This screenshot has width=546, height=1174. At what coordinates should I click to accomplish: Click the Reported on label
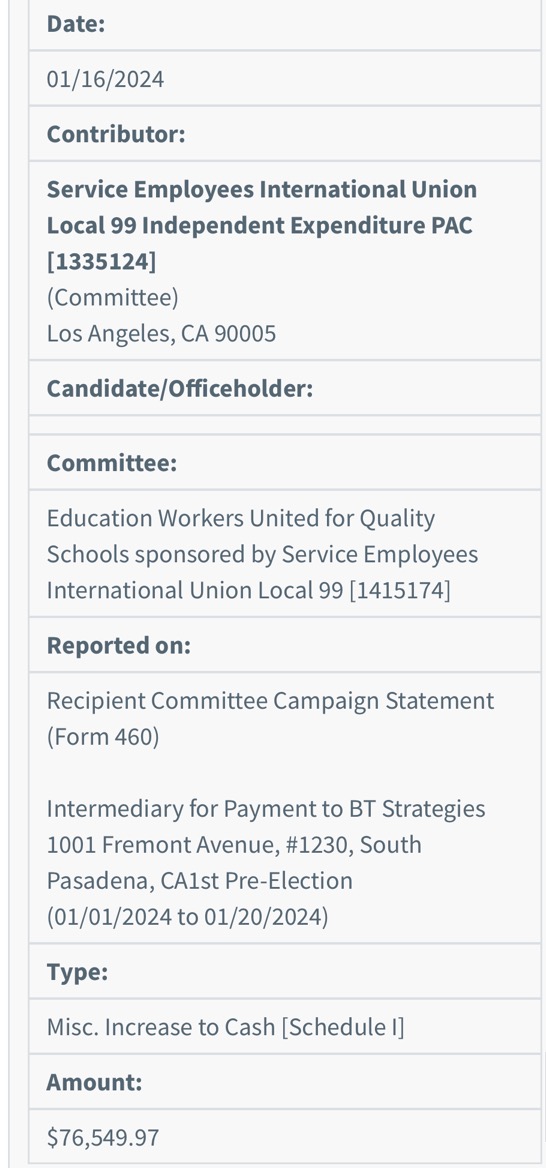(118, 645)
